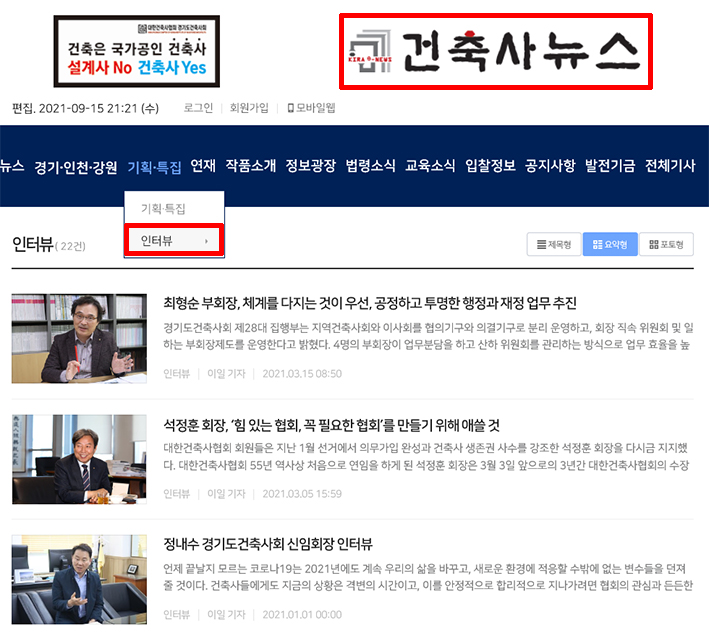Click the mobile phone icon beside 모바일웹
The image size is (709, 636).
pos(291,108)
